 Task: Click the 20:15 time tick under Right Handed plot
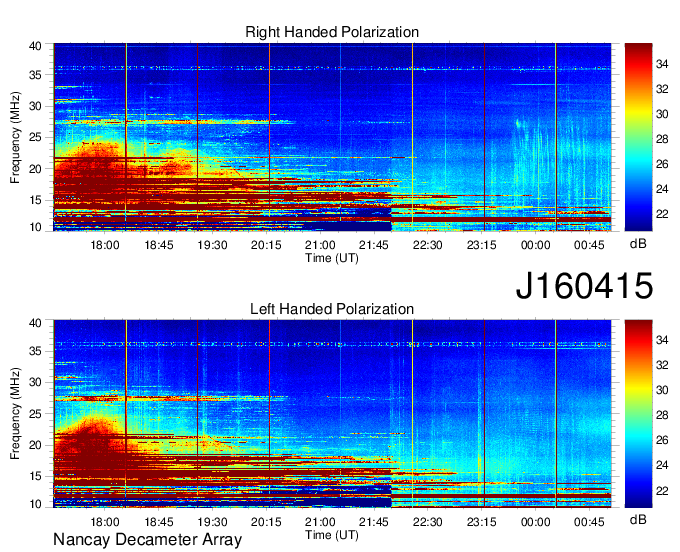(266, 245)
